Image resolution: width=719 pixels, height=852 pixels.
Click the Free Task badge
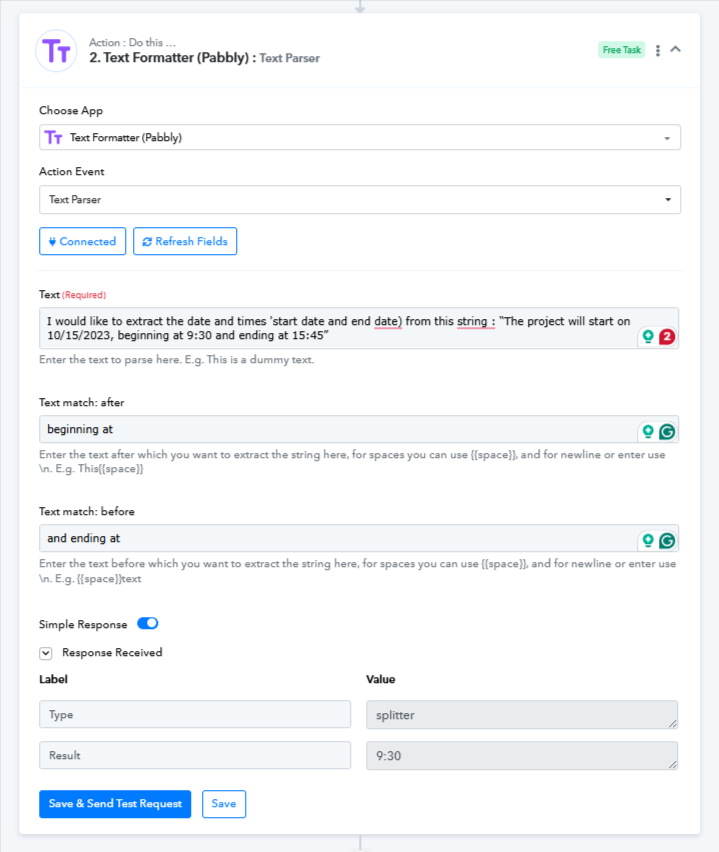click(622, 50)
